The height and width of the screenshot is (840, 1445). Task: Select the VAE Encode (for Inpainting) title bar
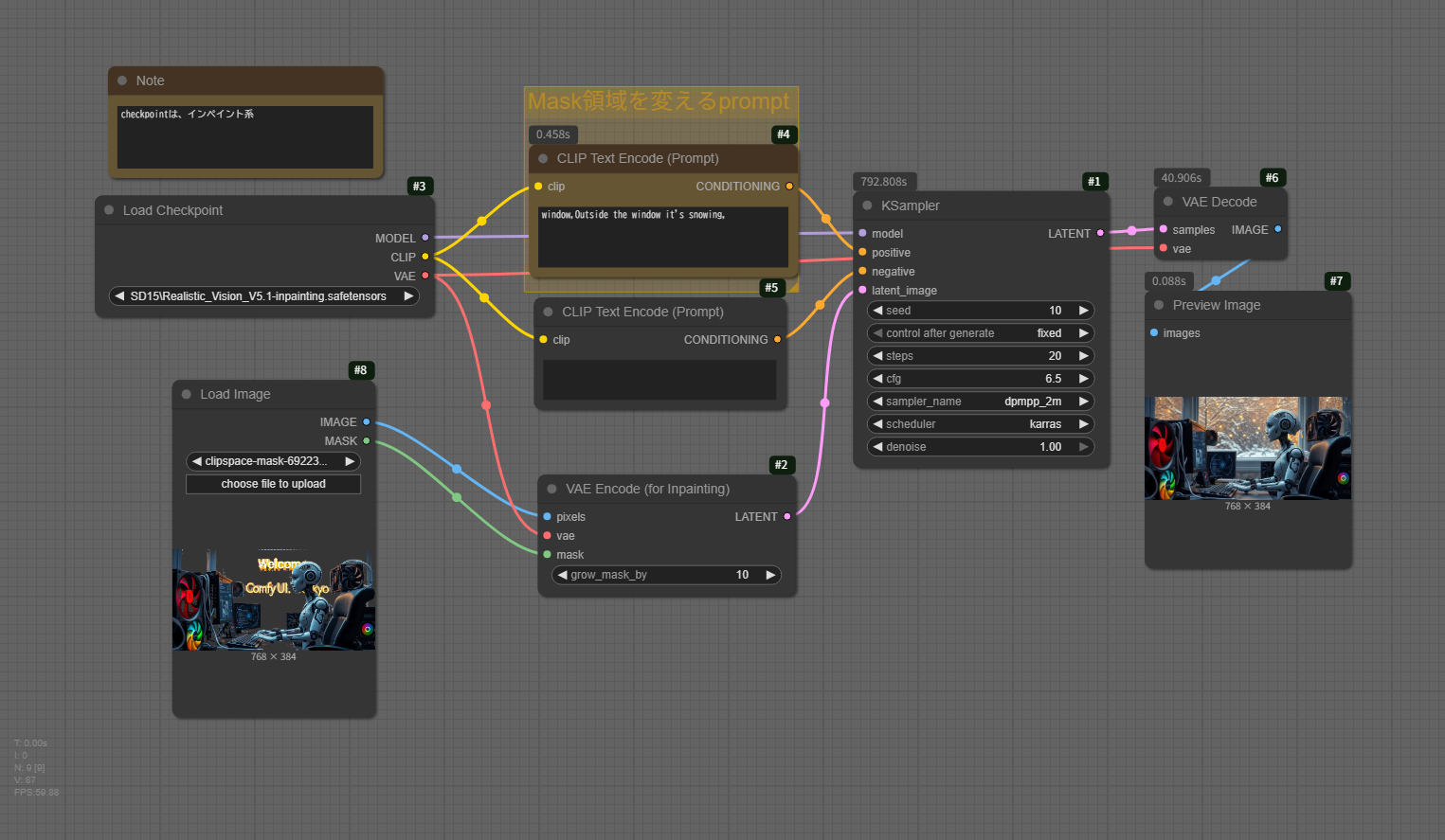(663, 489)
